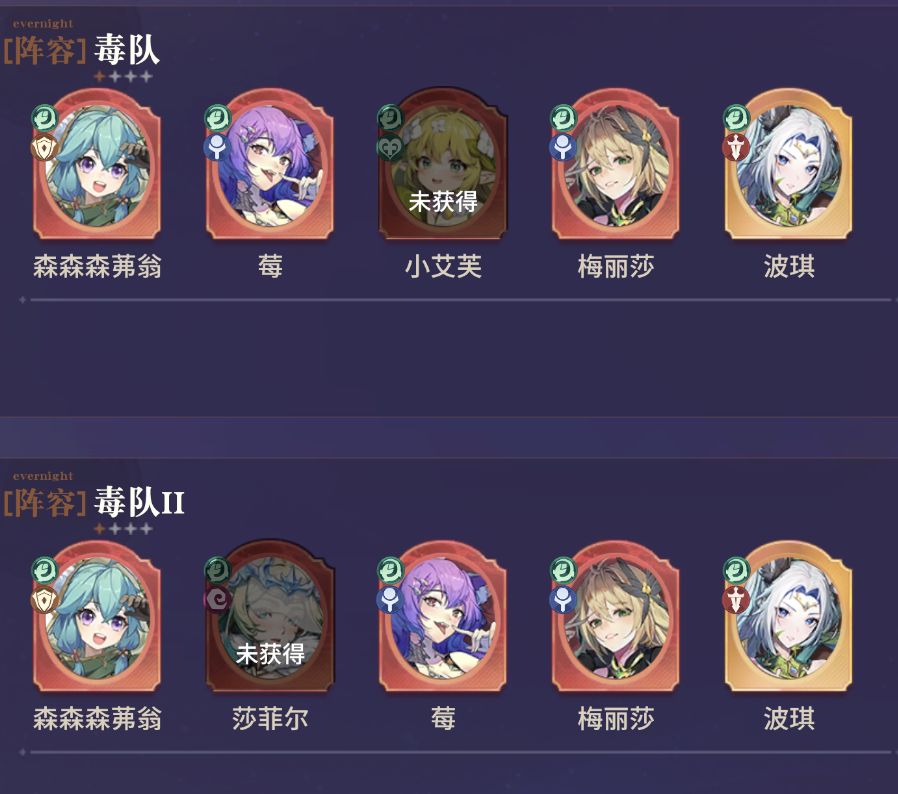
Task: Select 森森森茀翁 portrait in 毒队 lineup
Action: (97, 164)
